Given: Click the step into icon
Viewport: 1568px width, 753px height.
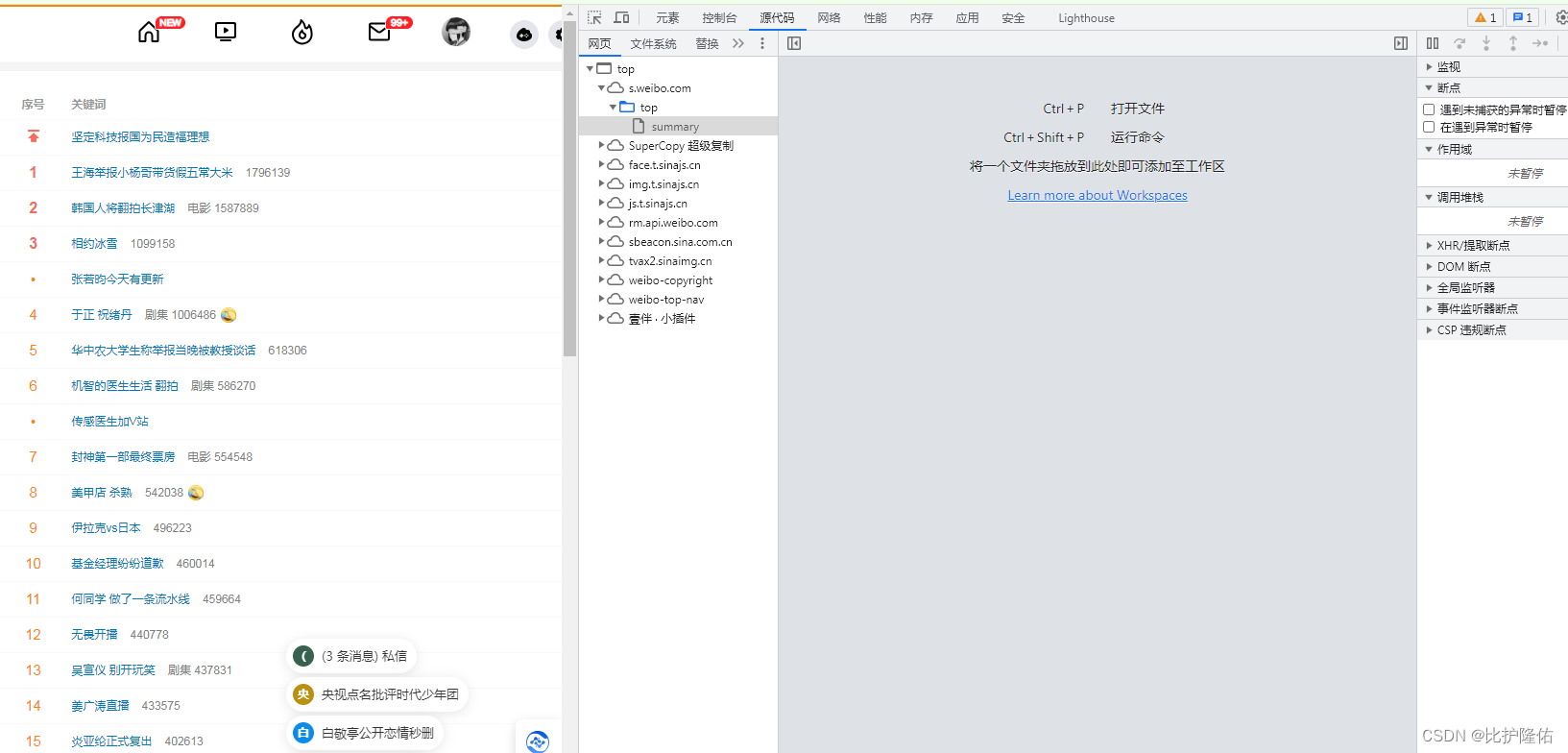Looking at the screenshot, I should [1486, 43].
